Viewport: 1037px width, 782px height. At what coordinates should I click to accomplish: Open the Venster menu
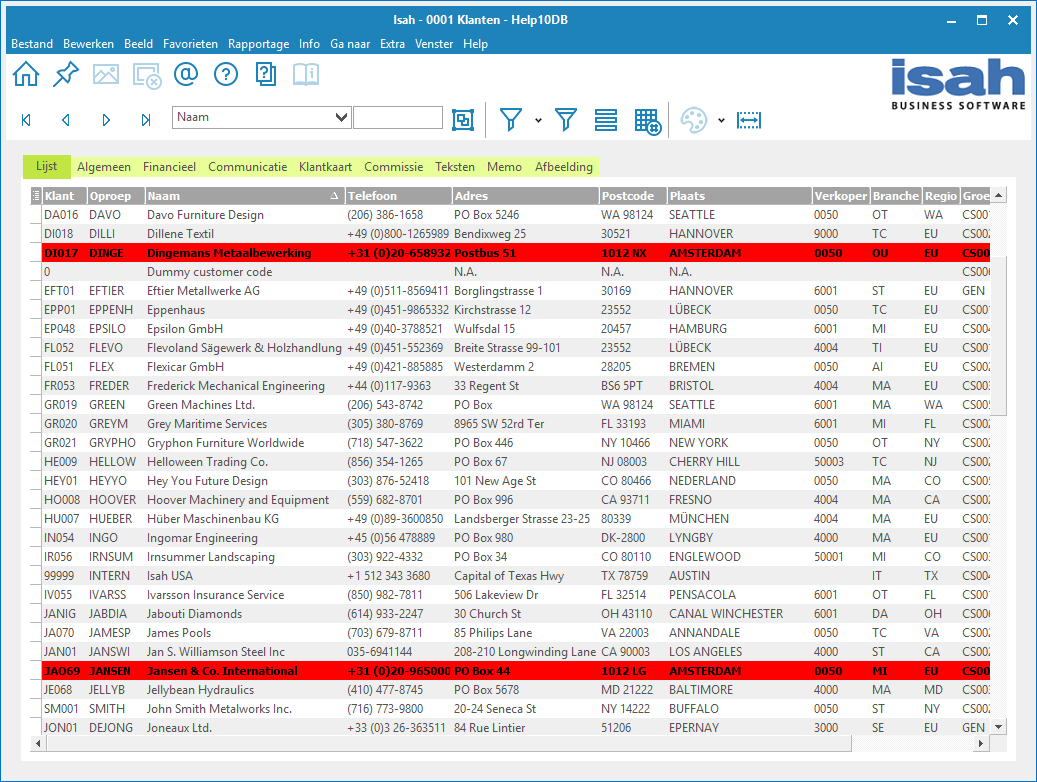tap(434, 44)
